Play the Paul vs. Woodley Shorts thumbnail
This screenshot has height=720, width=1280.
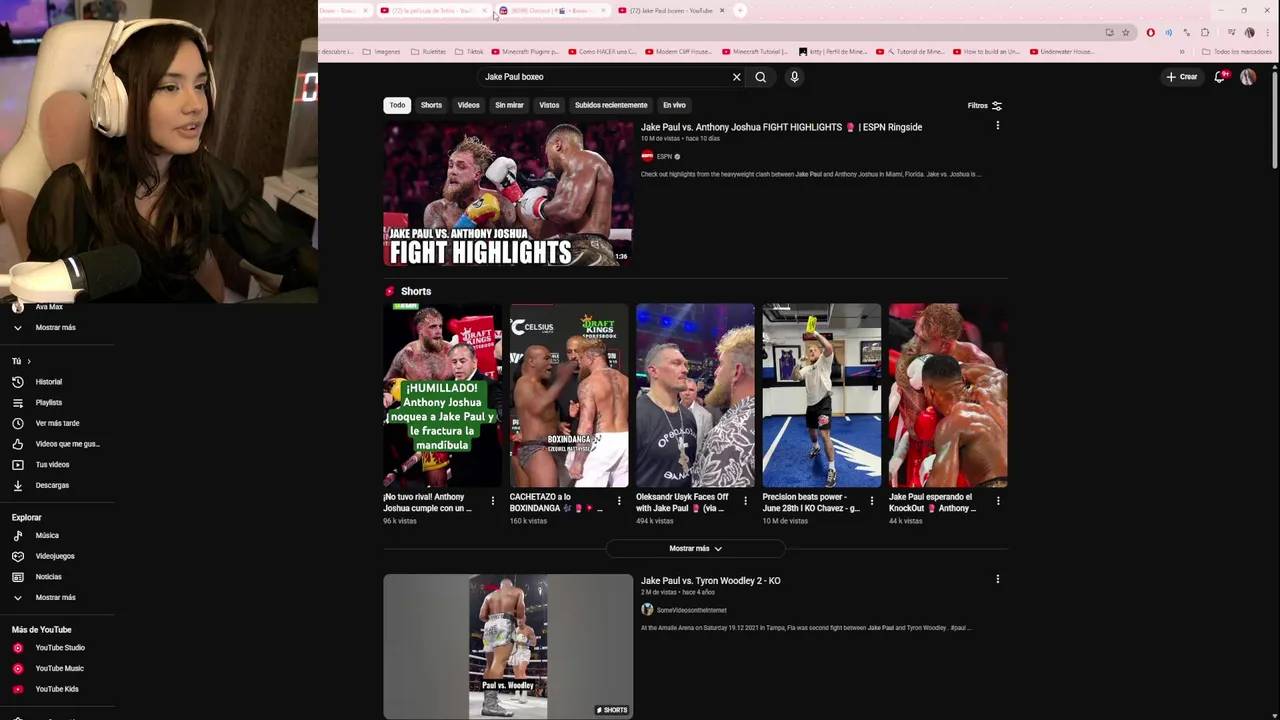508,646
